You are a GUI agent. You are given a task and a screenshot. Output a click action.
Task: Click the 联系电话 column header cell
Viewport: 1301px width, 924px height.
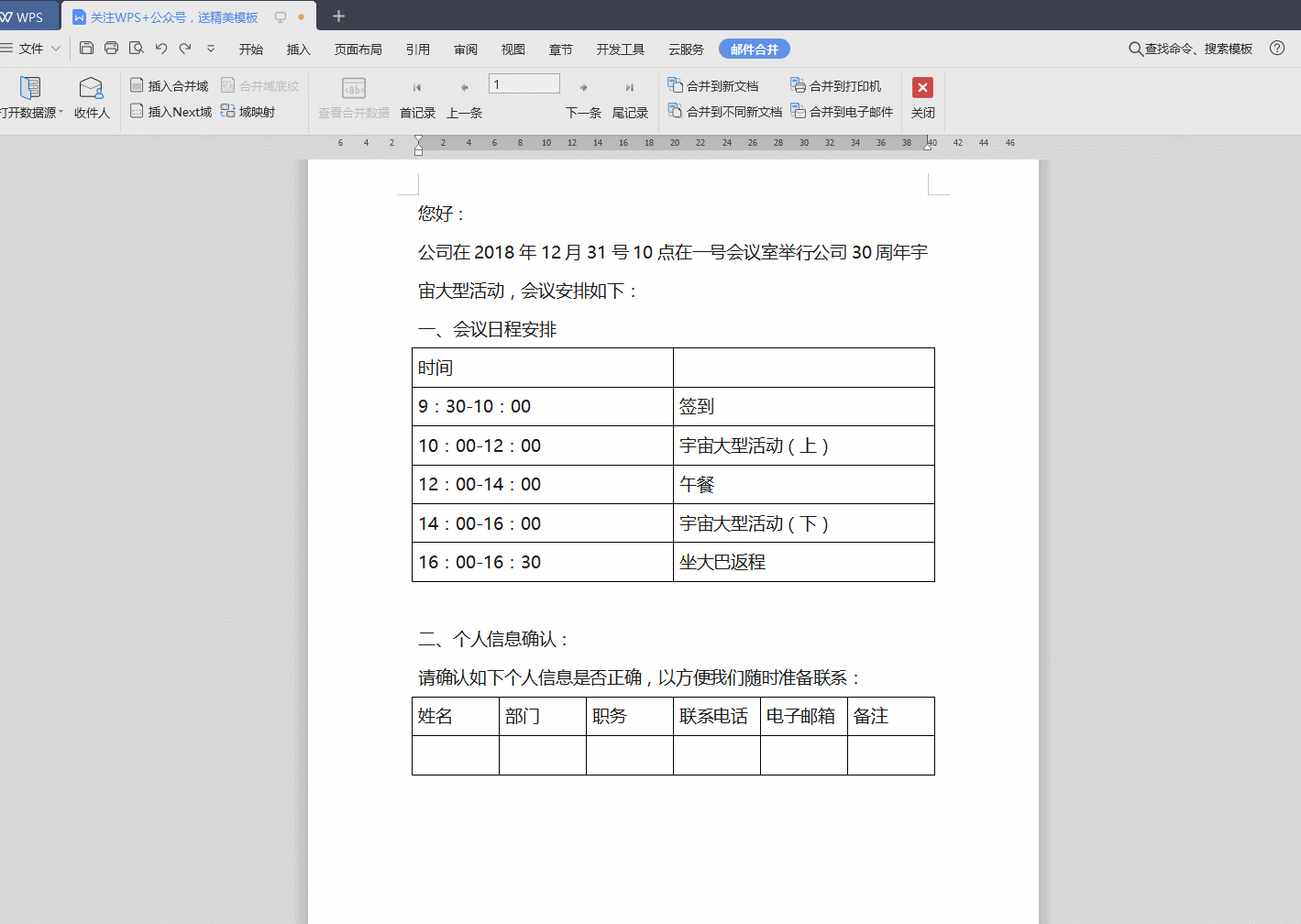click(x=717, y=716)
